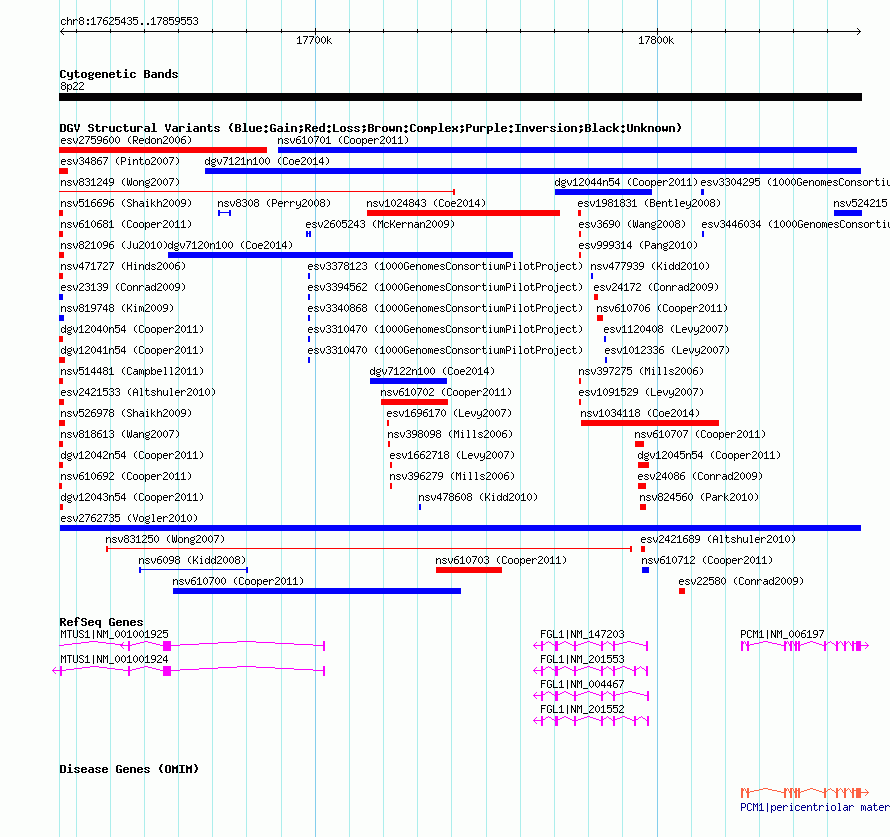This screenshot has height=837, width=890.
Task: Click the esv1981831 (Bentley2008) label
Action: 649,203
